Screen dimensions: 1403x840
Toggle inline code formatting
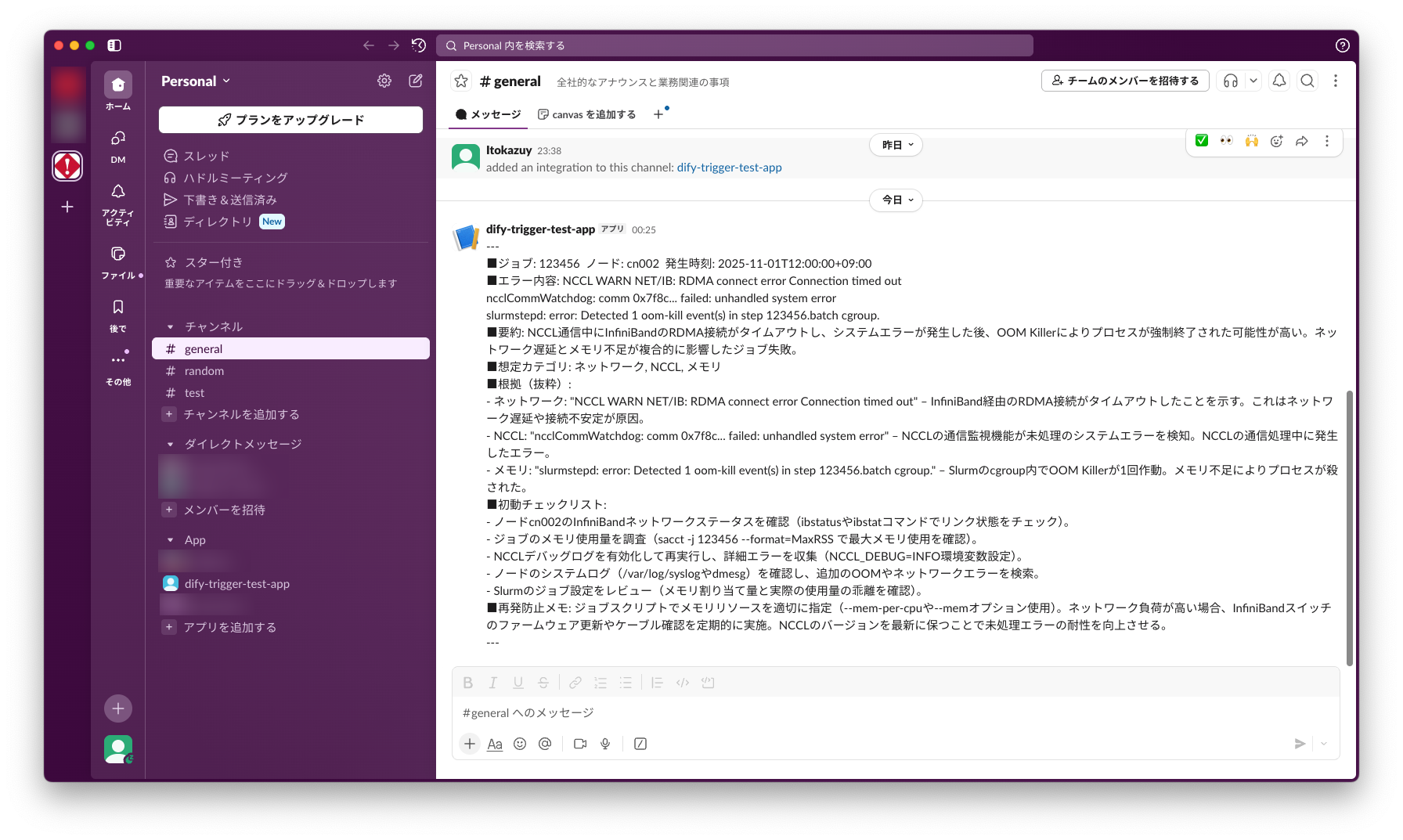pos(683,683)
